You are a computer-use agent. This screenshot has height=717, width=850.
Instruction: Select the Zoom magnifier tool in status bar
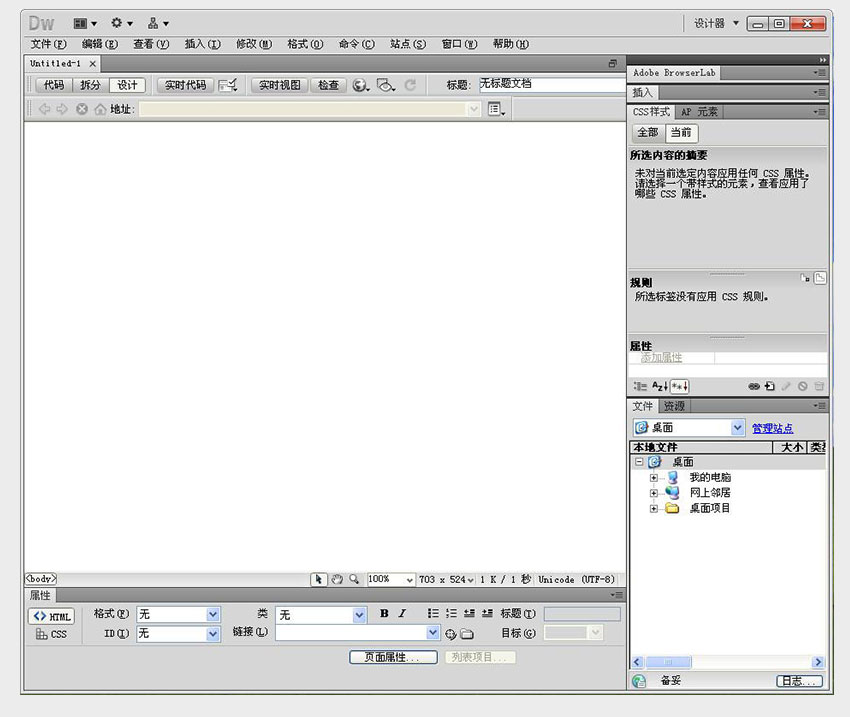[354, 579]
